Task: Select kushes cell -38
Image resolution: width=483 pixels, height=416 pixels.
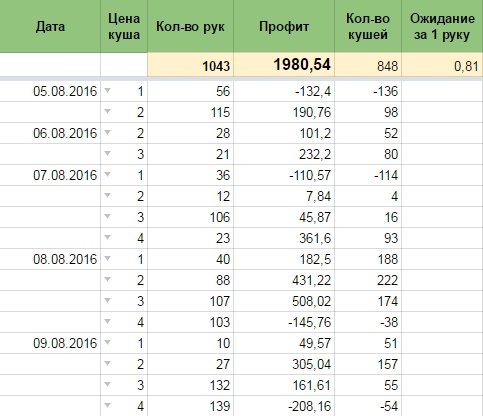Action: pos(368,322)
